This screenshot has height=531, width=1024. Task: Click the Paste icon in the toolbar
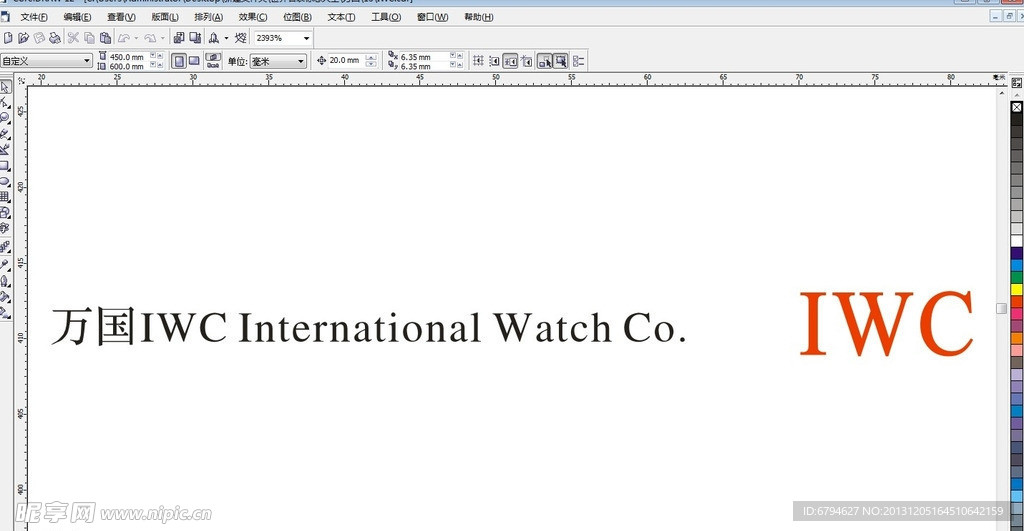[x=105, y=38]
